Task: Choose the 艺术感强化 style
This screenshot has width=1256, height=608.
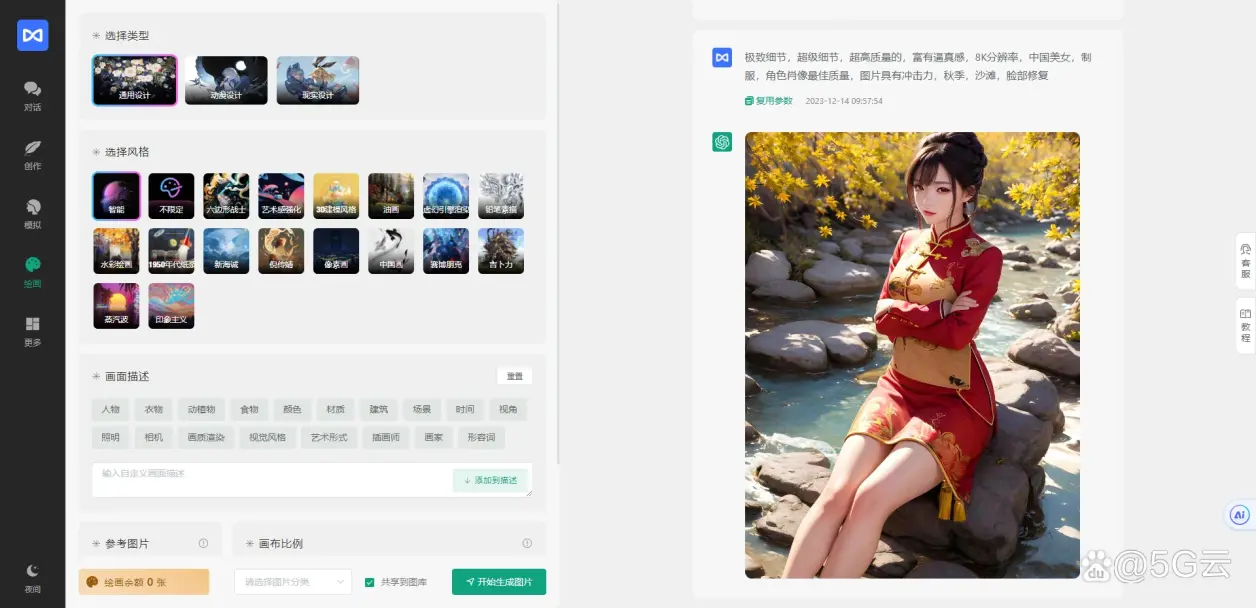Action: pyautogui.click(x=281, y=196)
